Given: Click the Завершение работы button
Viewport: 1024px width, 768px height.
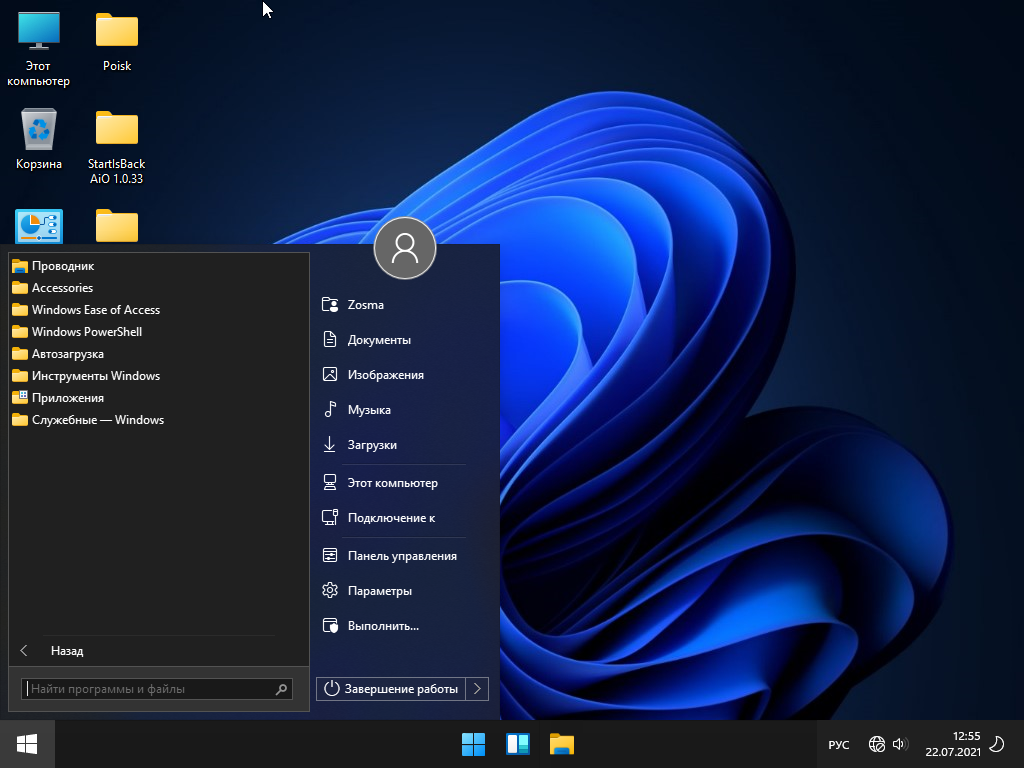Looking at the screenshot, I should [x=391, y=688].
